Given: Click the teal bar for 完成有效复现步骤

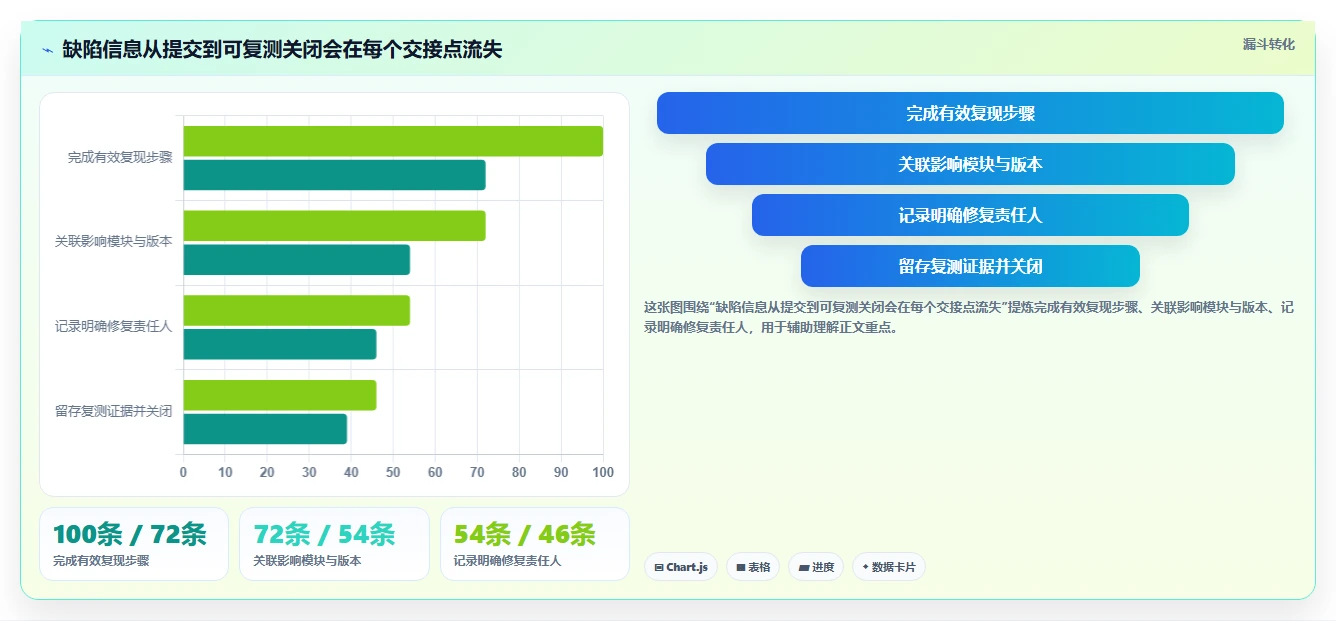Looking at the screenshot, I should [x=334, y=175].
